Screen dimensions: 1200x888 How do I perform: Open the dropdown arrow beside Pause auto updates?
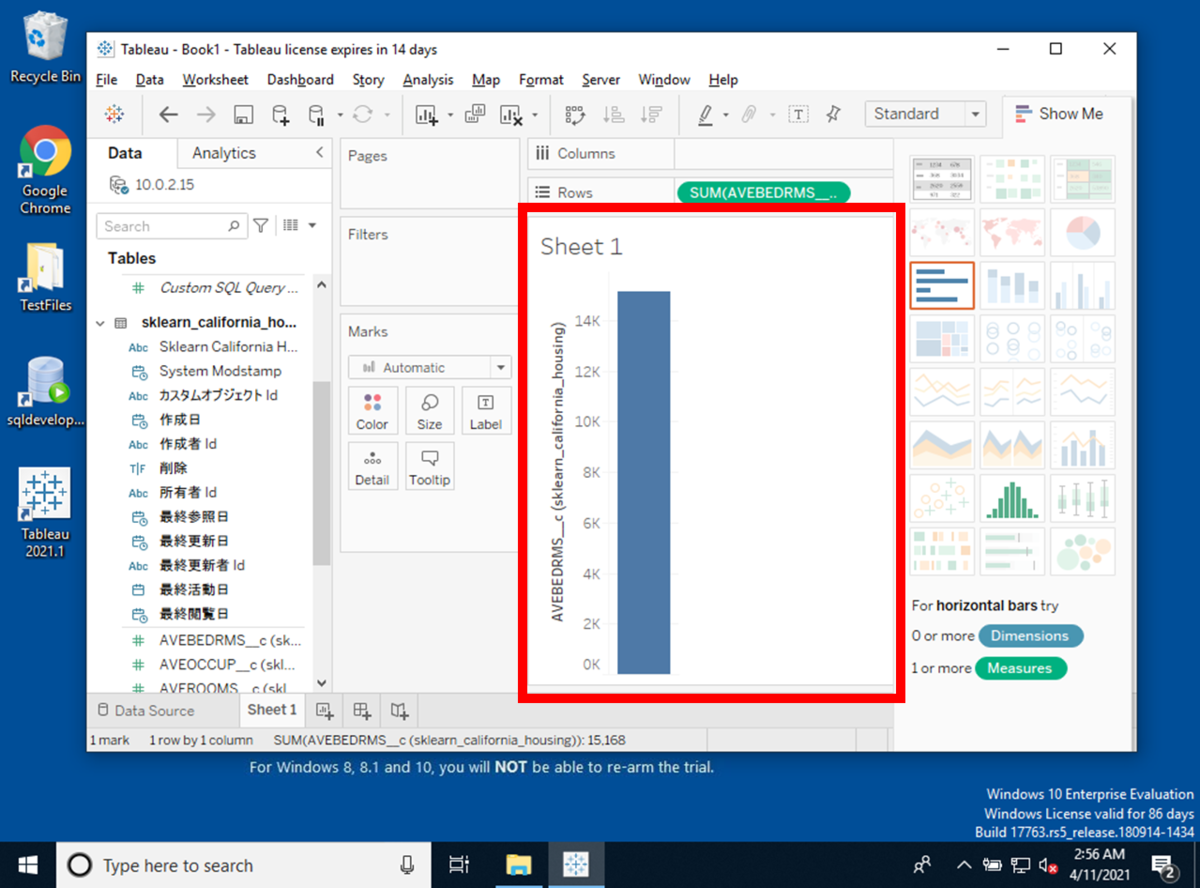(x=340, y=115)
